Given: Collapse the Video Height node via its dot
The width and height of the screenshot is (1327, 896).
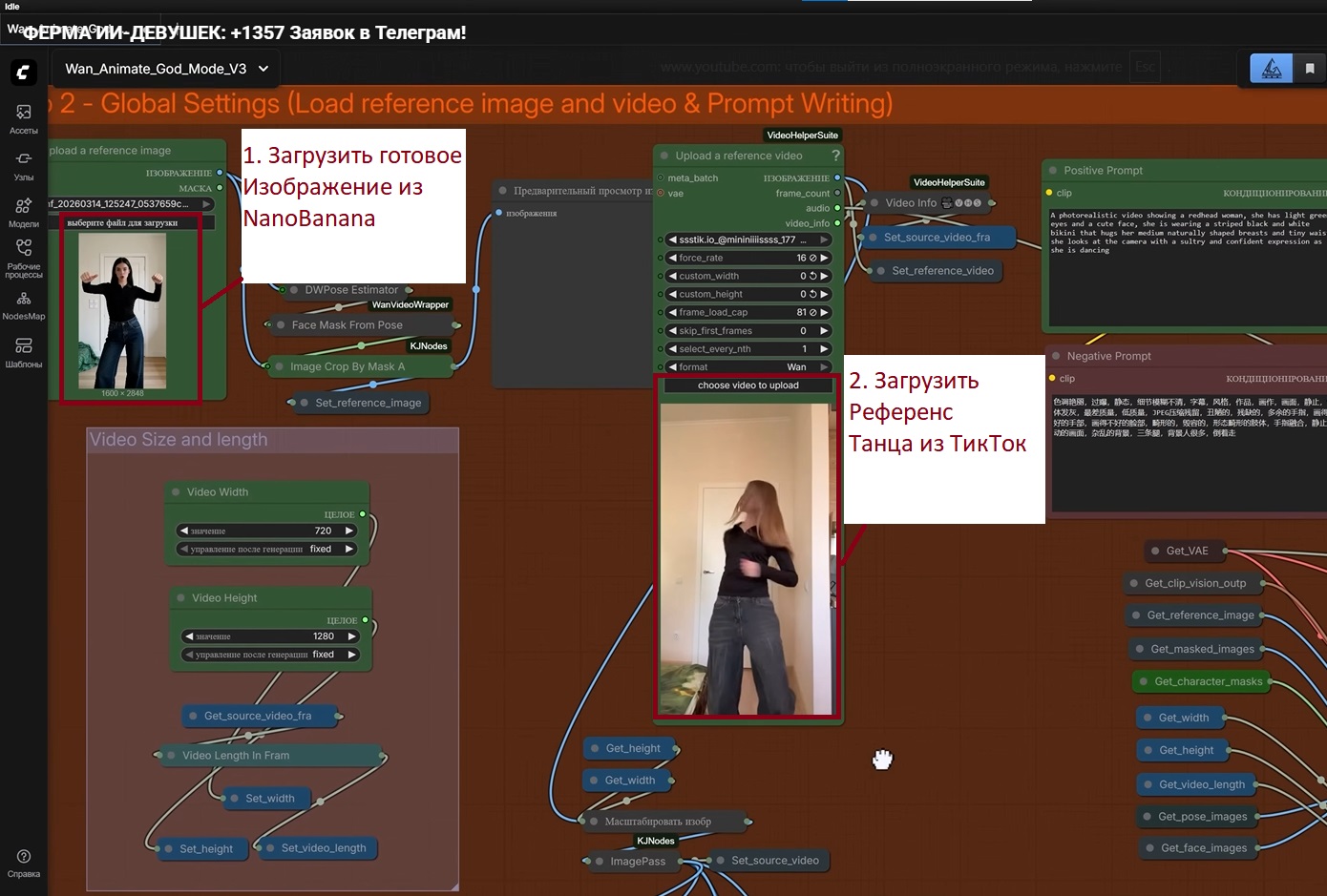Looking at the screenshot, I should click(180, 598).
